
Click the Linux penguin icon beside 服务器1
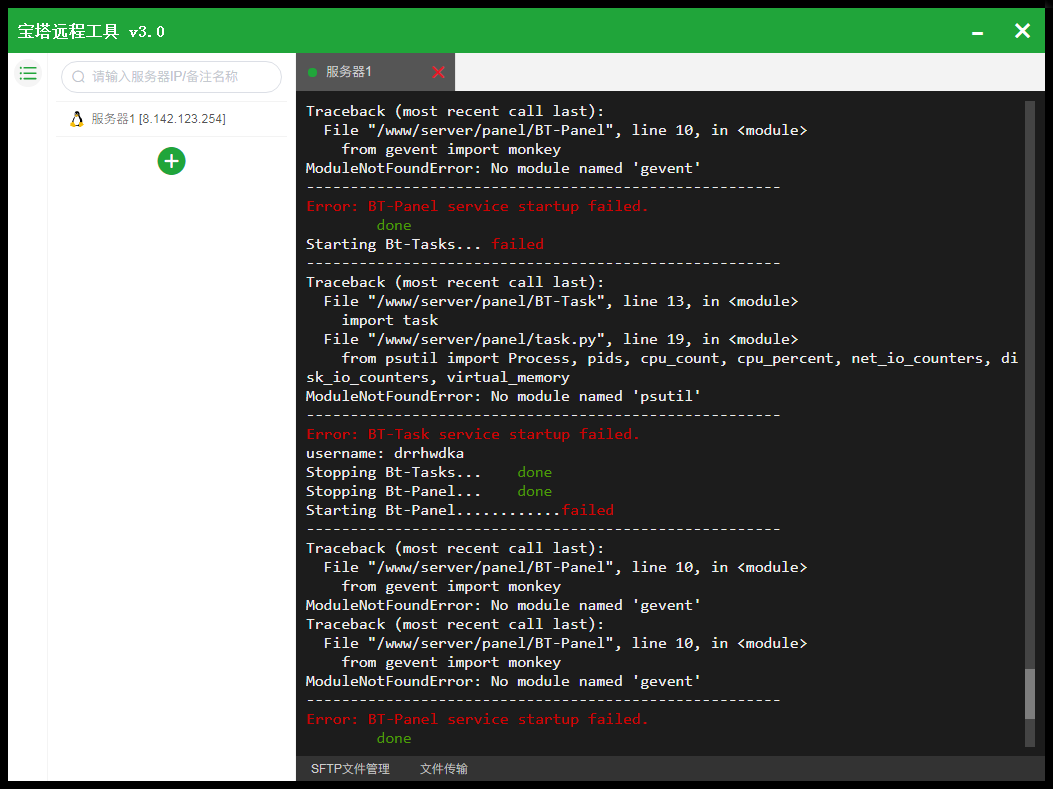tap(77, 119)
